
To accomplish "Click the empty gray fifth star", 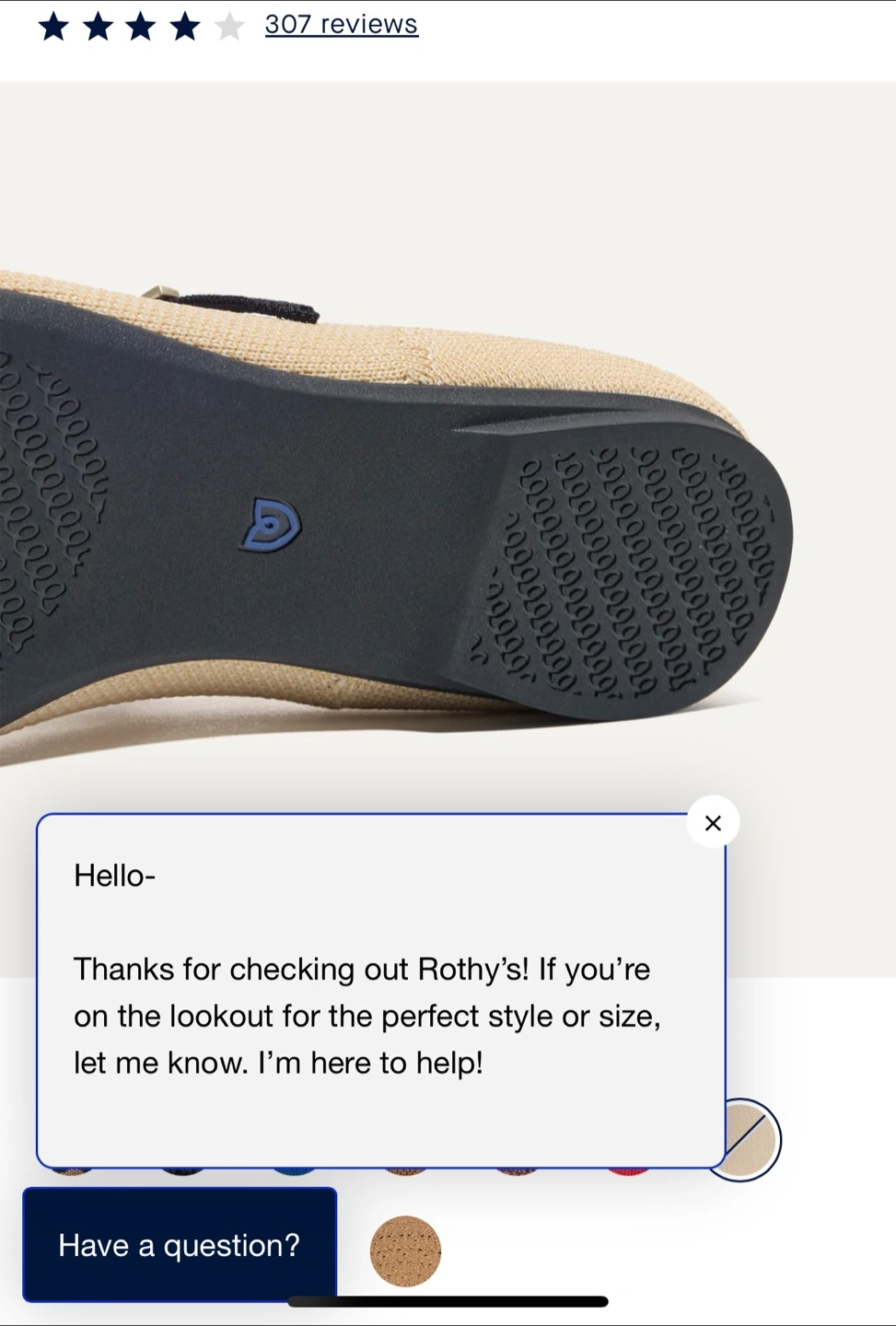I will (x=229, y=26).
